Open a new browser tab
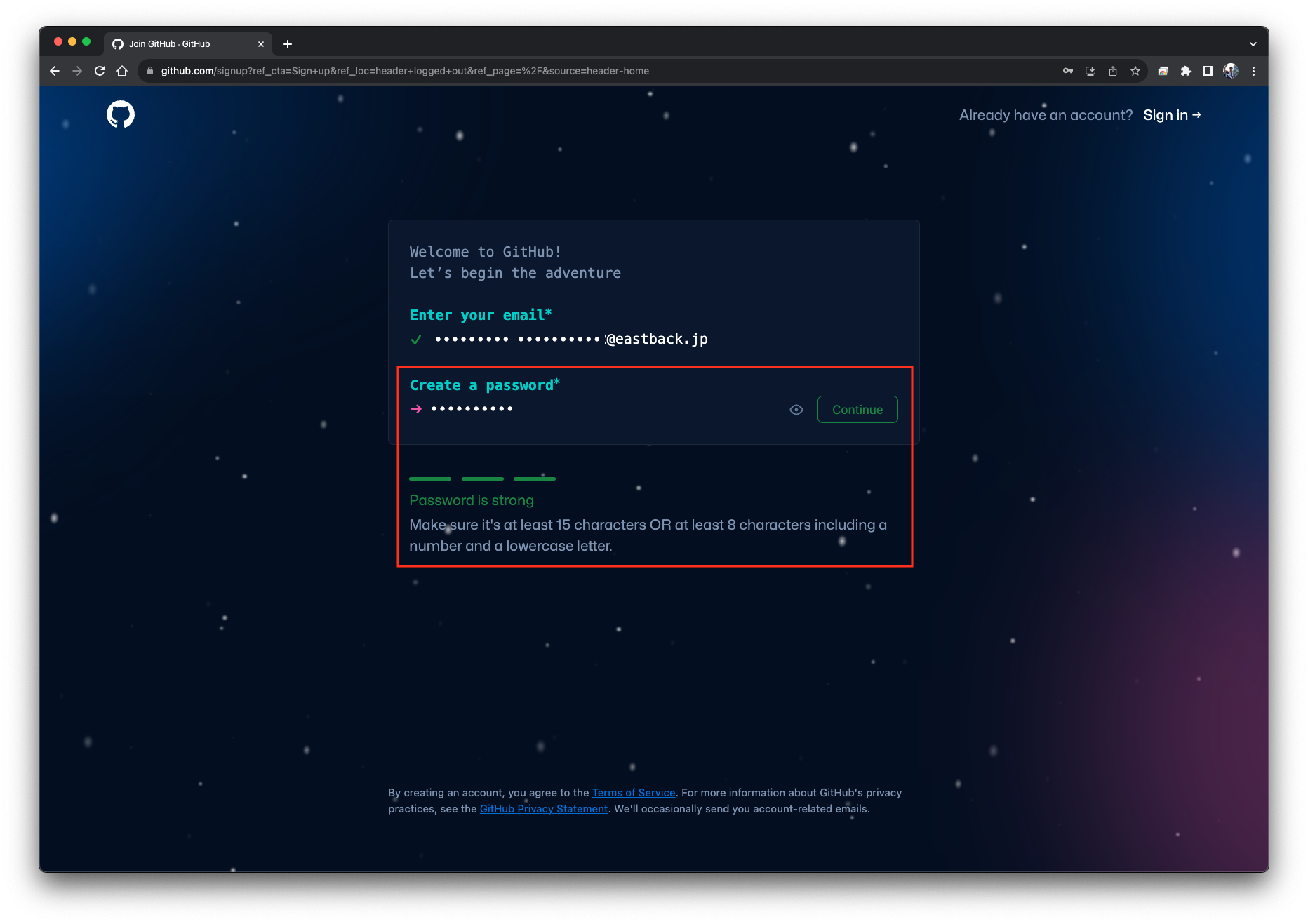The height and width of the screenshot is (924, 1308). click(288, 44)
